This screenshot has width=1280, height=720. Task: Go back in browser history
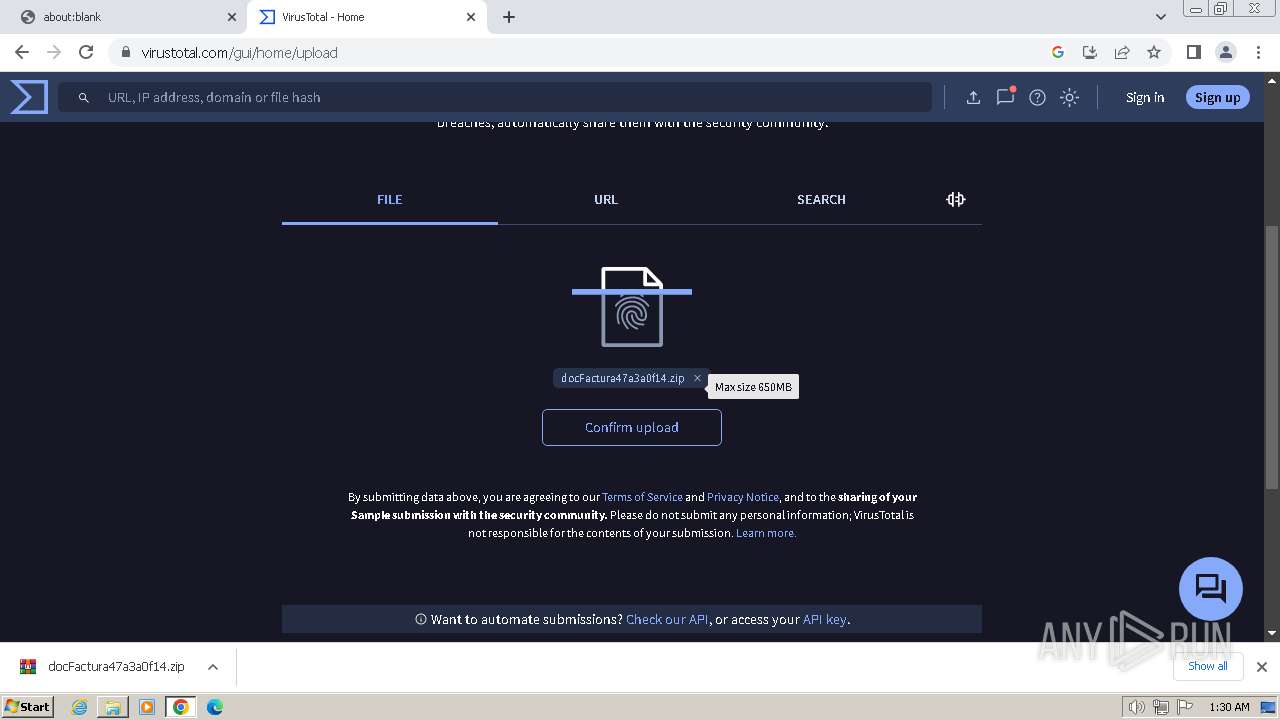click(x=22, y=52)
